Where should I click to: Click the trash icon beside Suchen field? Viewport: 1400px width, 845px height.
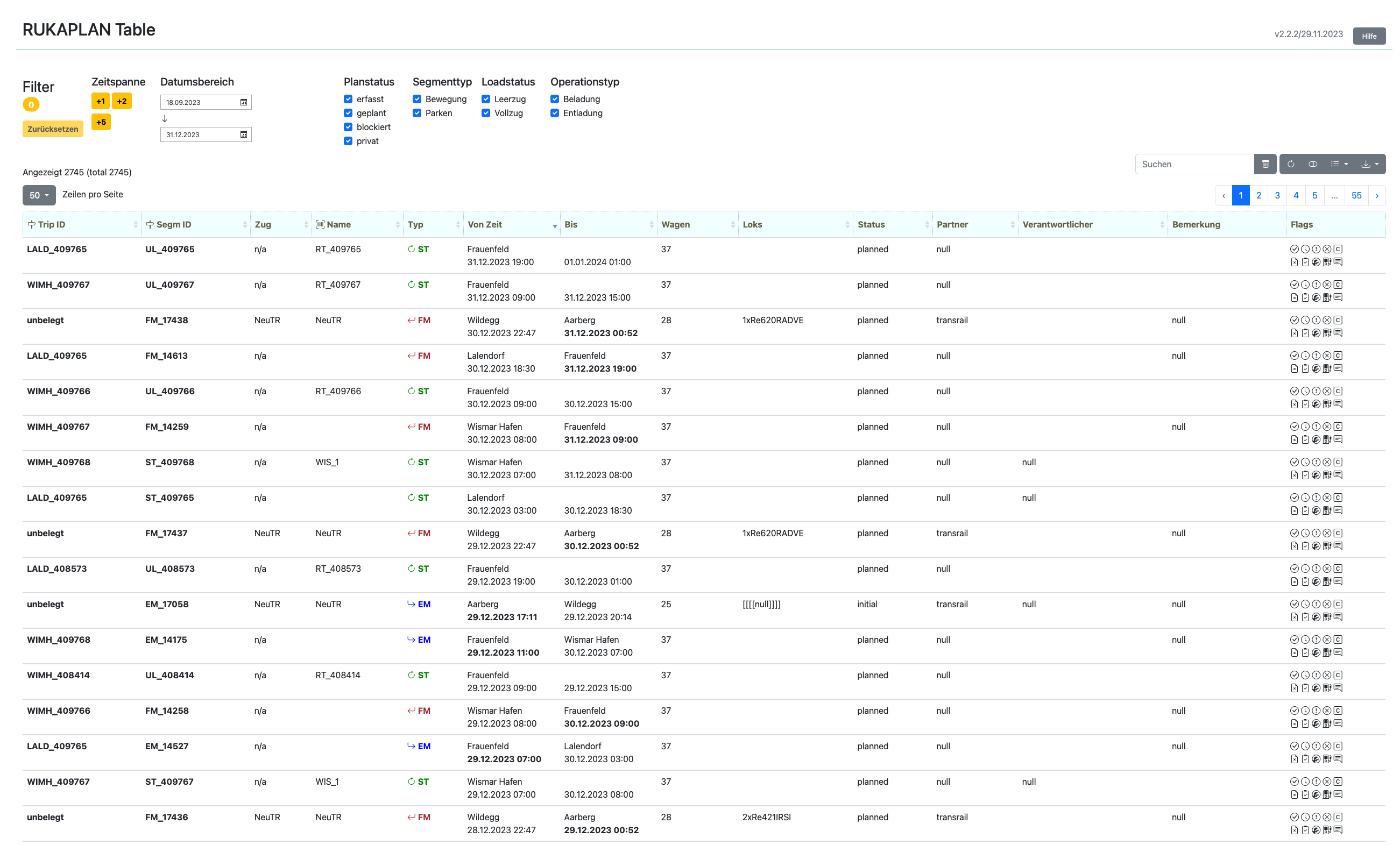(1265, 164)
